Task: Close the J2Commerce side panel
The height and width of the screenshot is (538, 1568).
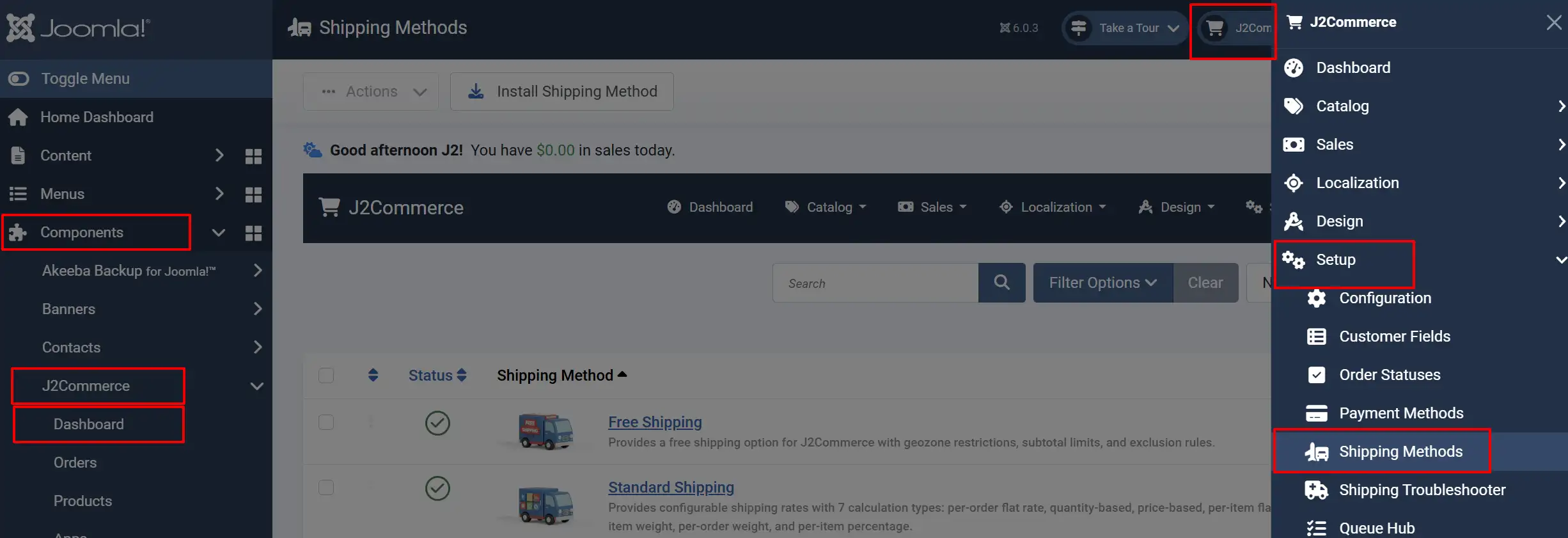Action: [1554, 22]
